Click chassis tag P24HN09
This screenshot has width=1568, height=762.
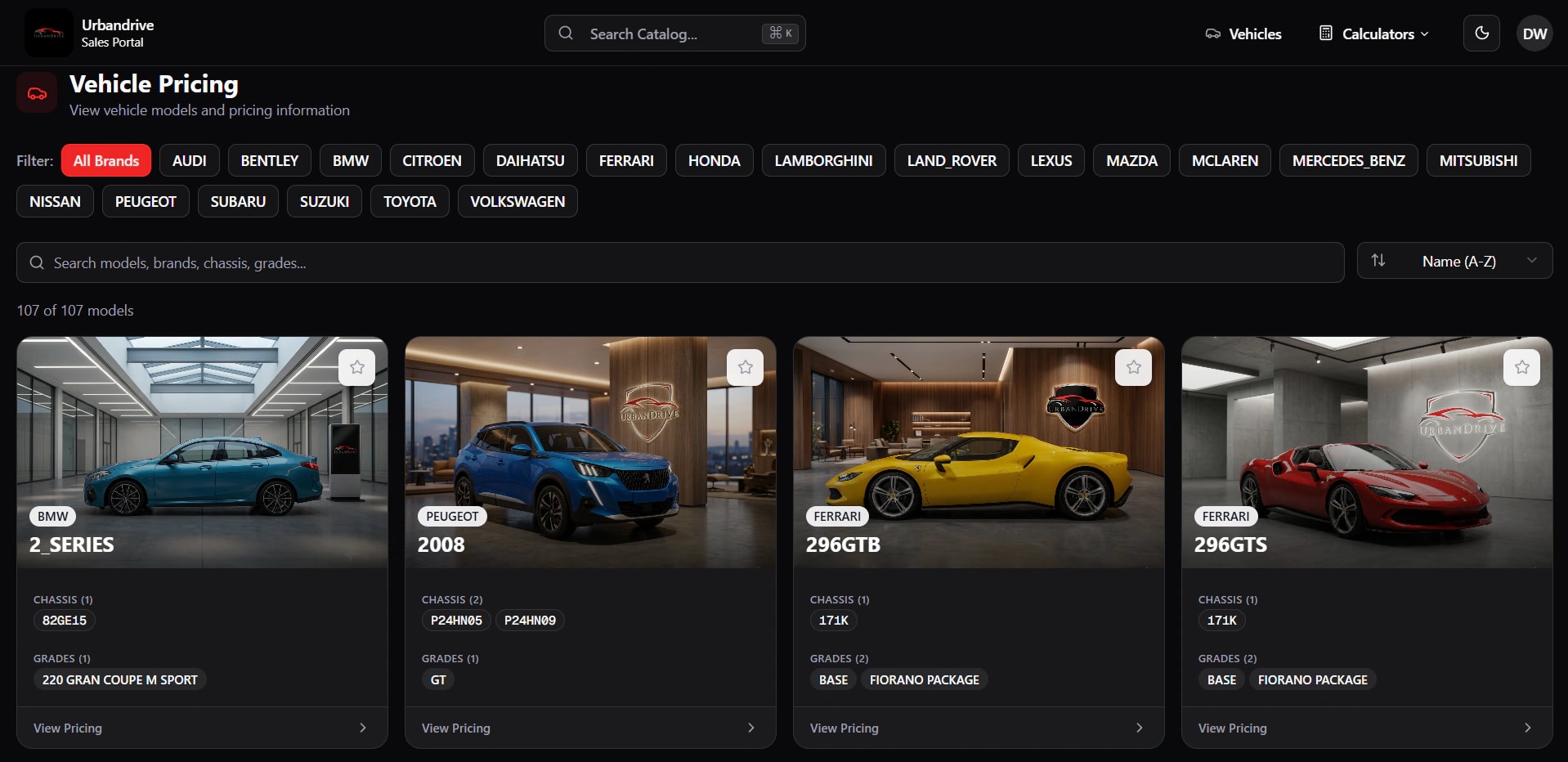tap(530, 621)
